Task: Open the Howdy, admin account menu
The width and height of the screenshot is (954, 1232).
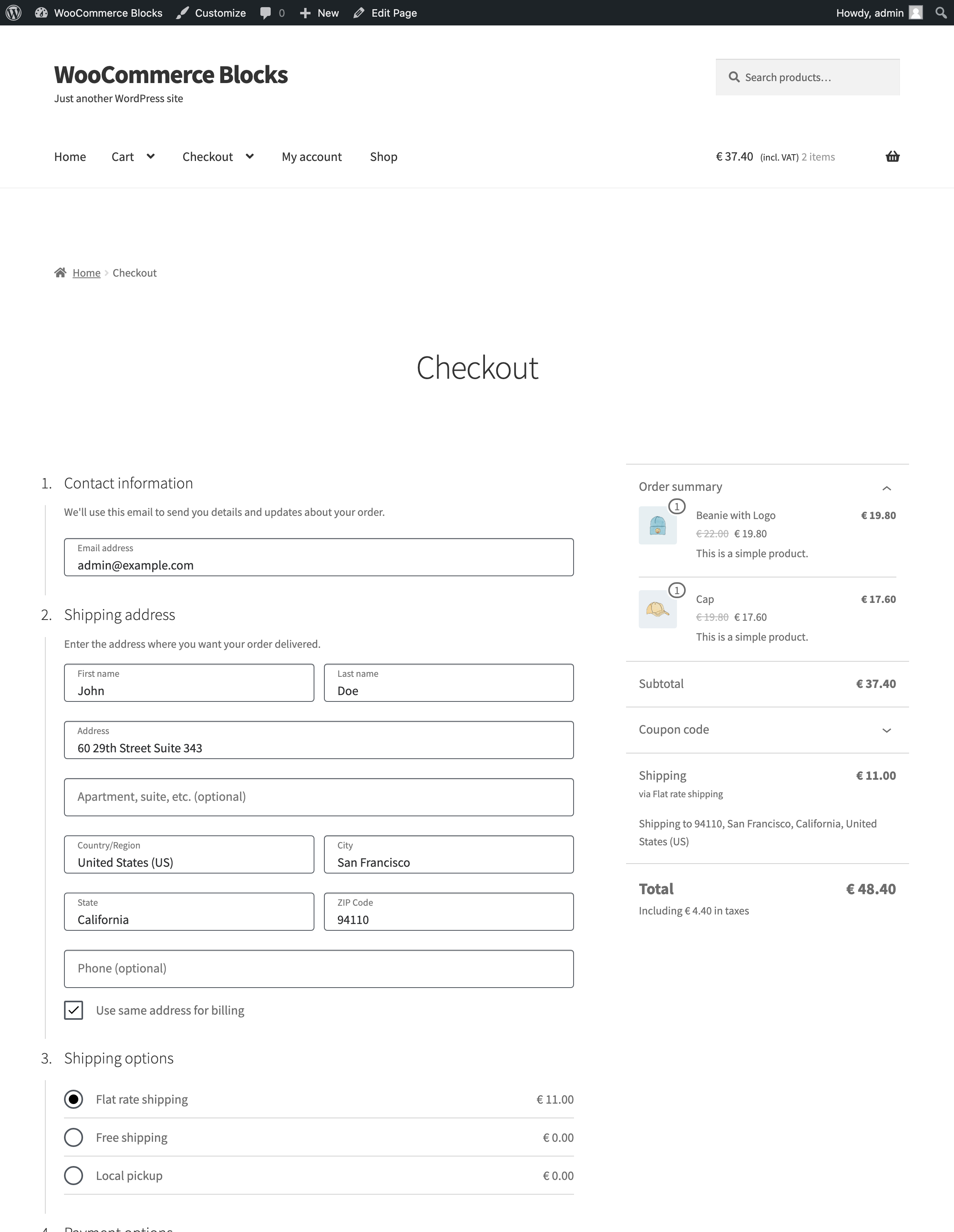Action: pos(869,13)
